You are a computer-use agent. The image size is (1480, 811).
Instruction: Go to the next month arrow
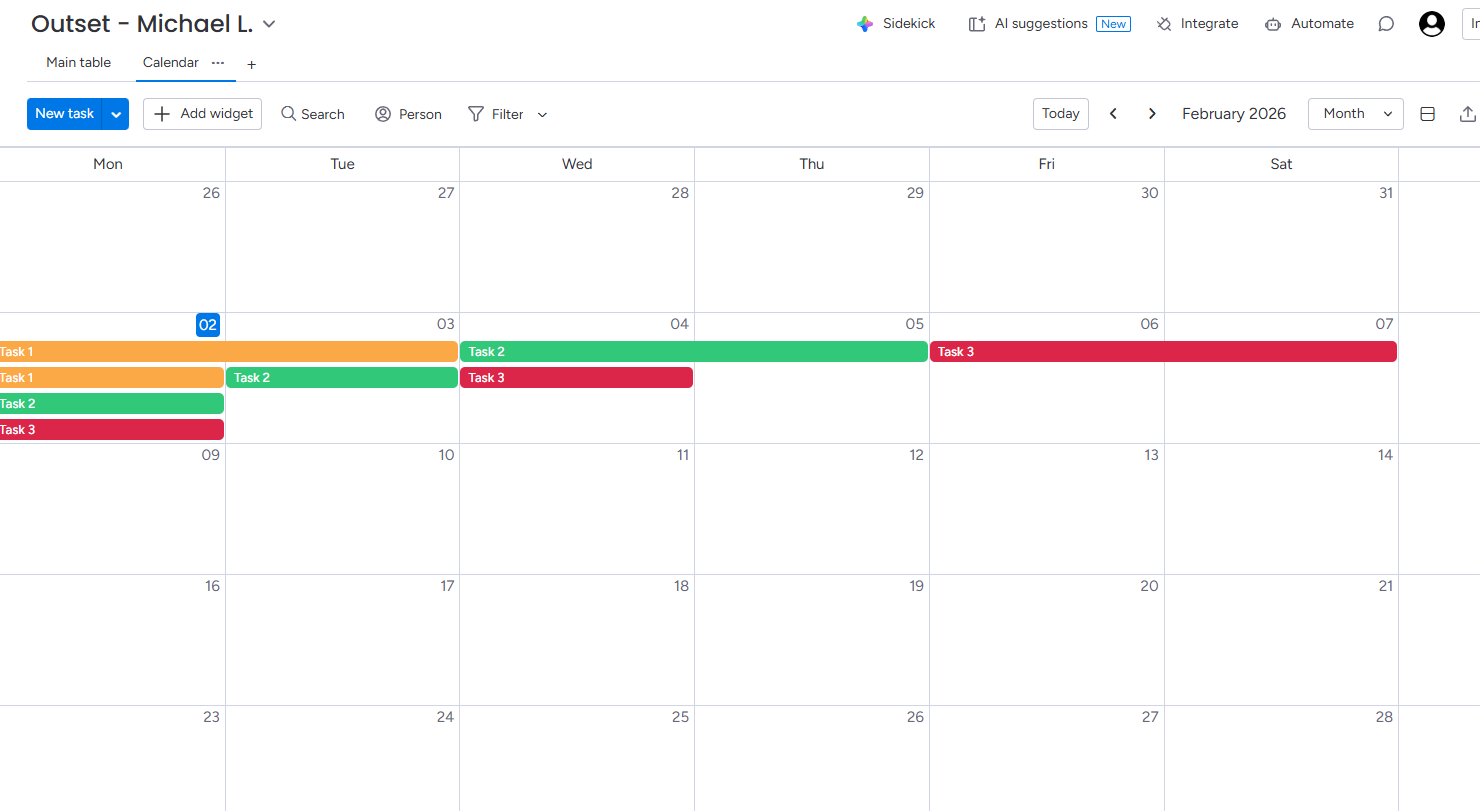[x=1152, y=114]
